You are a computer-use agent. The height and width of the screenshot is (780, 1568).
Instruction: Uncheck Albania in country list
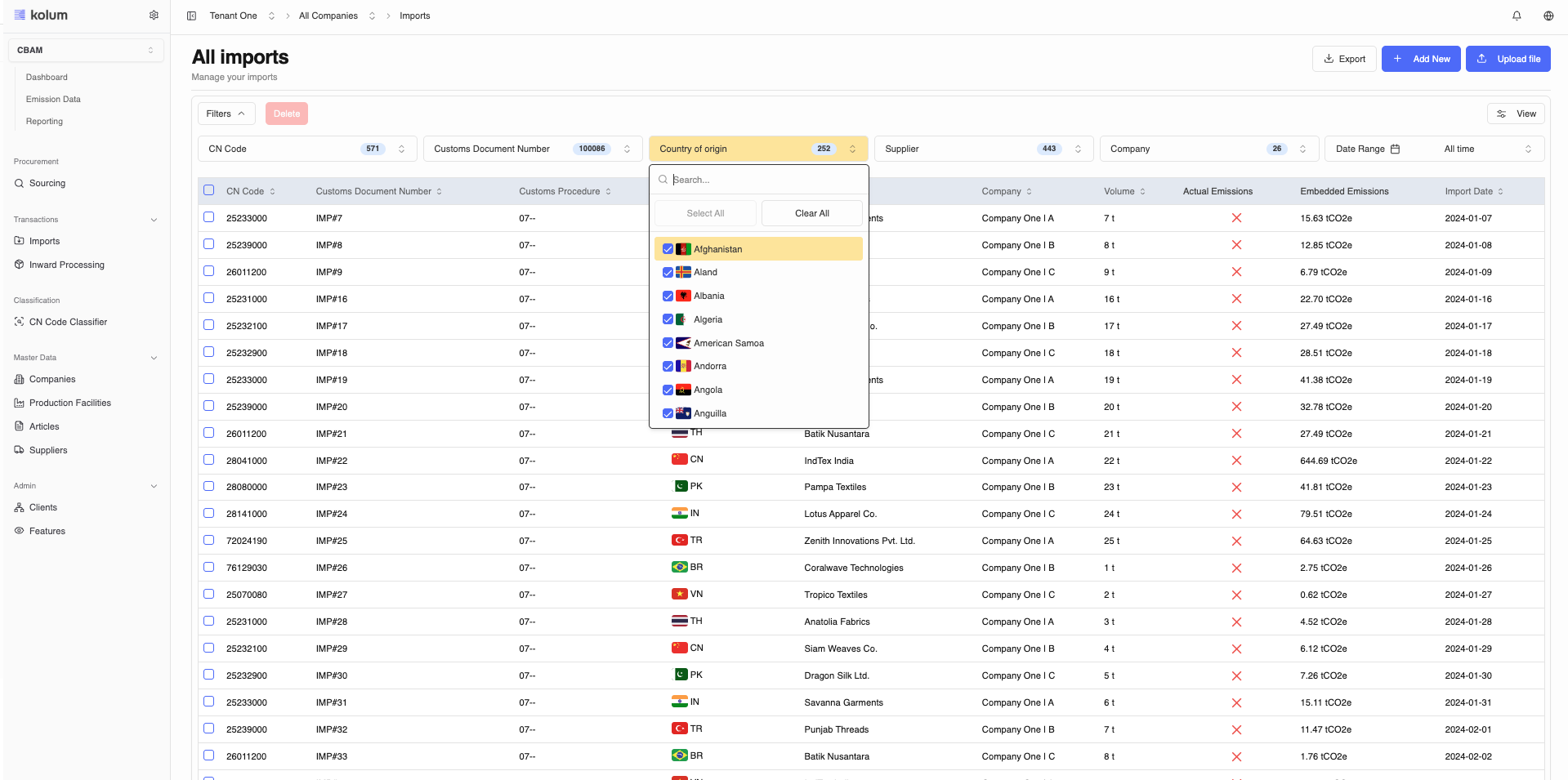click(668, 296)
